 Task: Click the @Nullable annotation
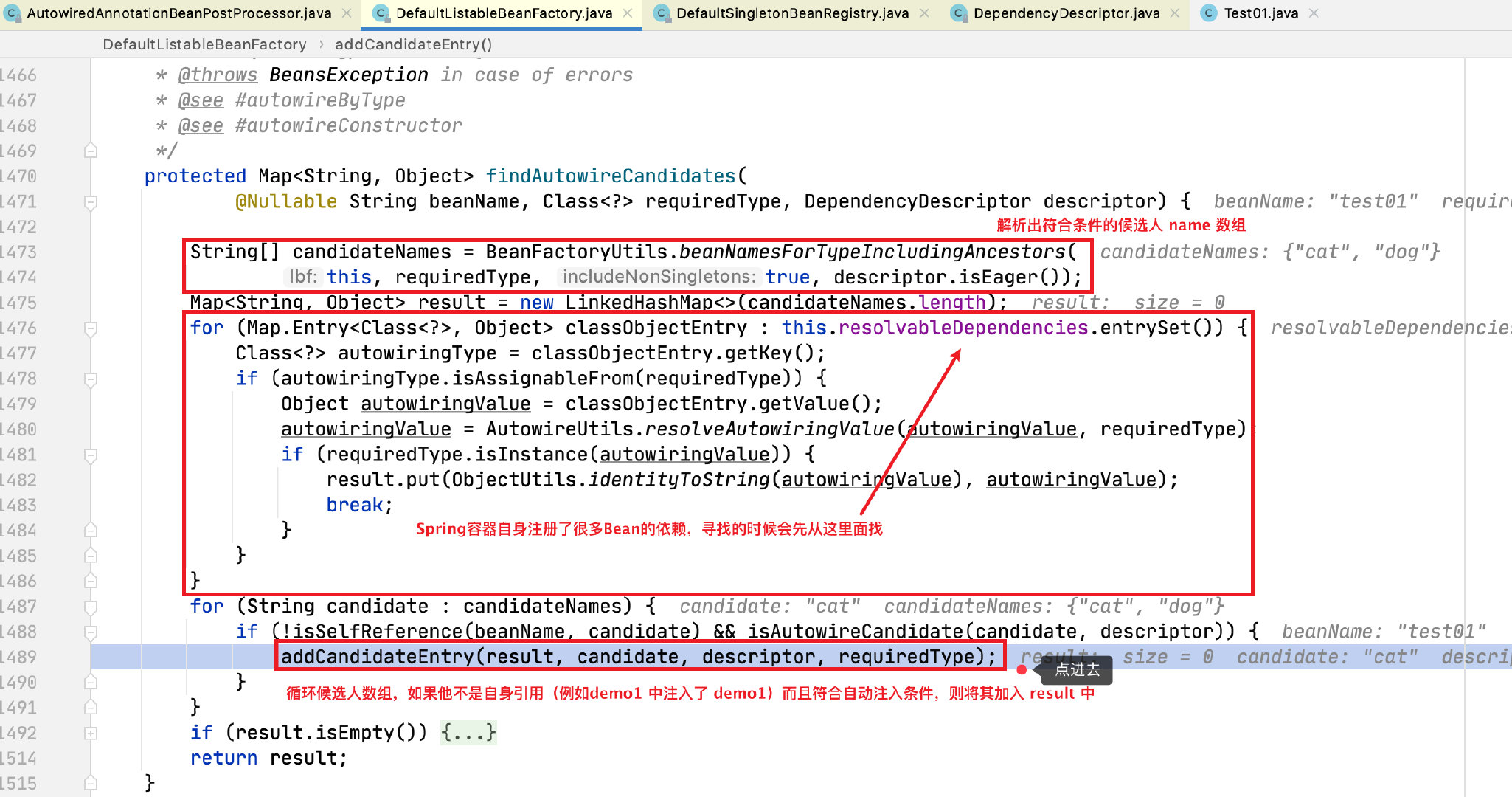click(x=286, y=201)
